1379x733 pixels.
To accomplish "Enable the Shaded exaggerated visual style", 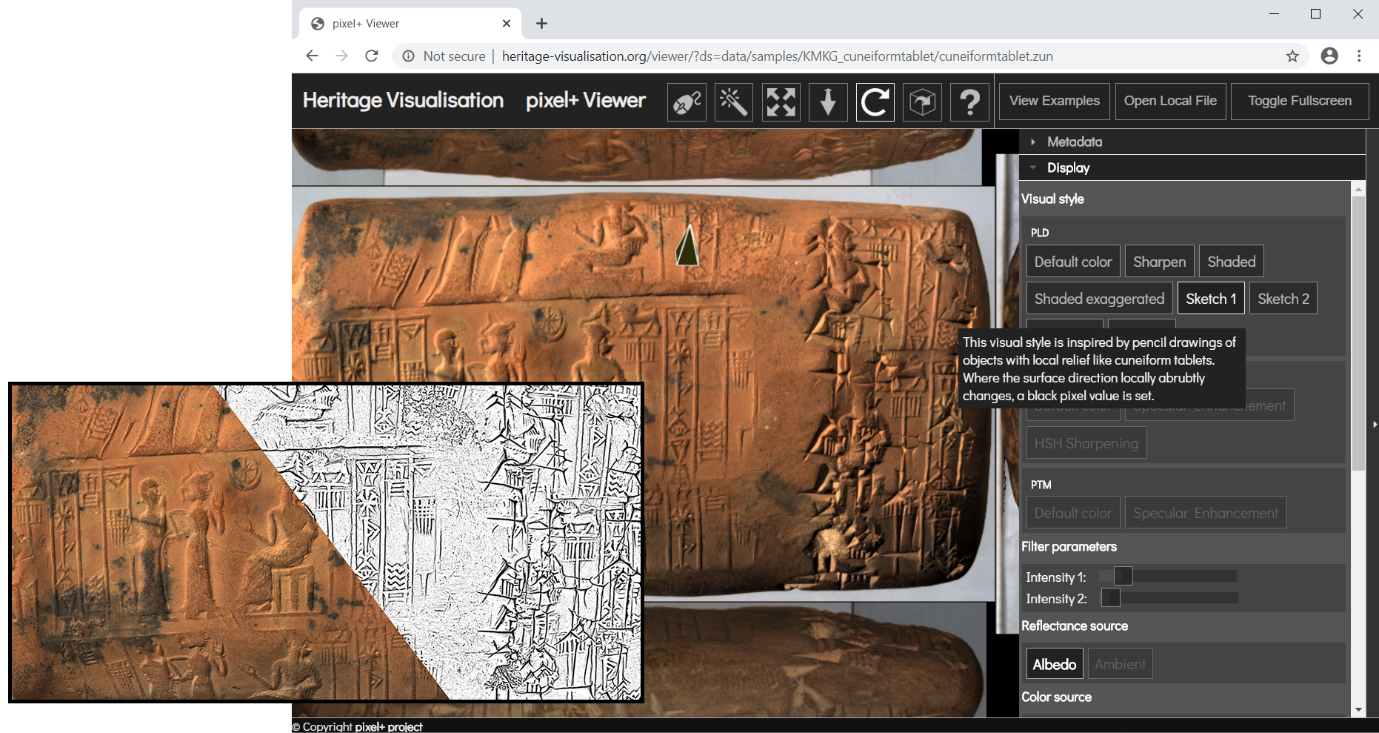I will (1099, 299).
